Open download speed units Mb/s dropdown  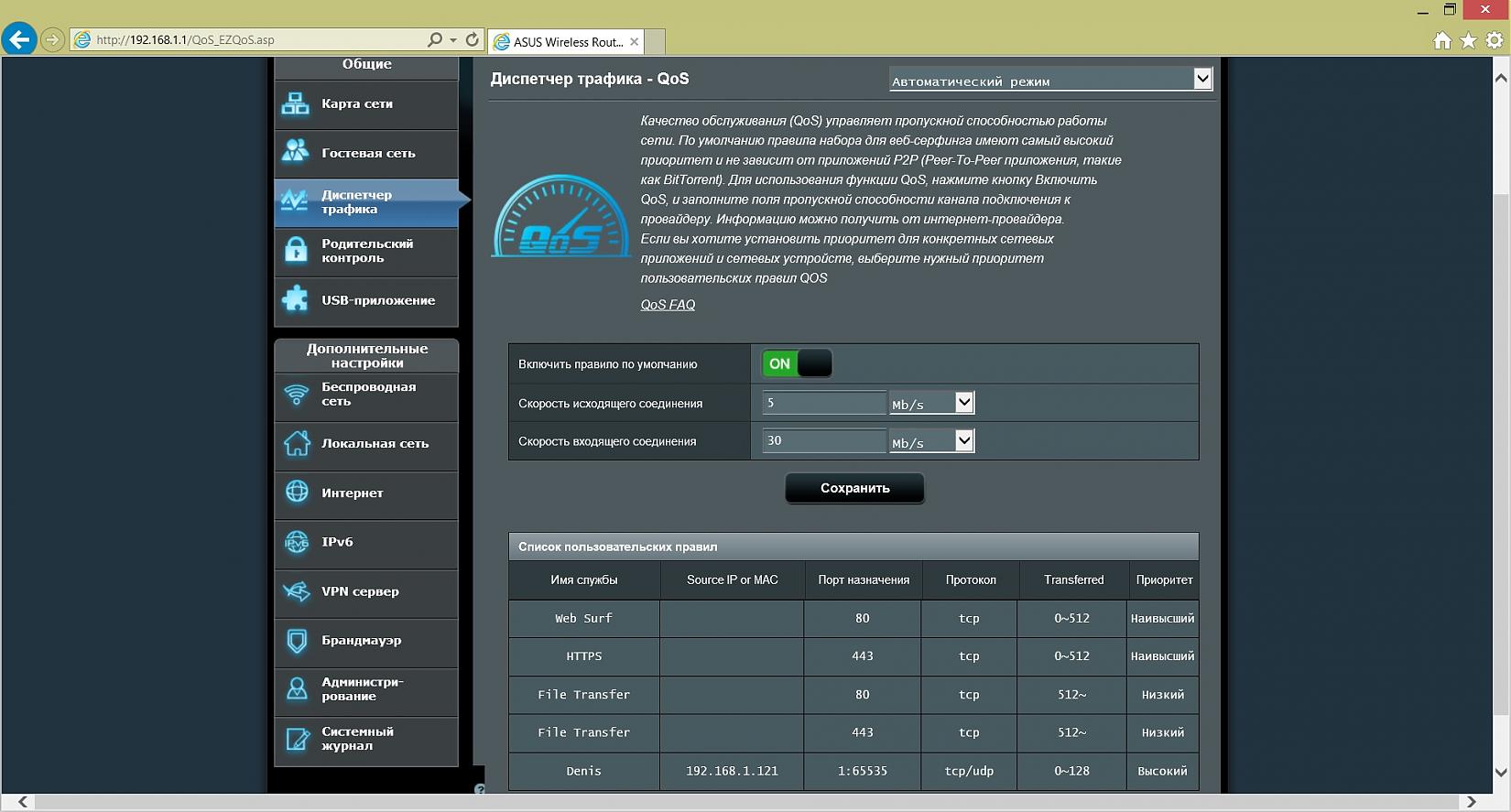(930, 442)
